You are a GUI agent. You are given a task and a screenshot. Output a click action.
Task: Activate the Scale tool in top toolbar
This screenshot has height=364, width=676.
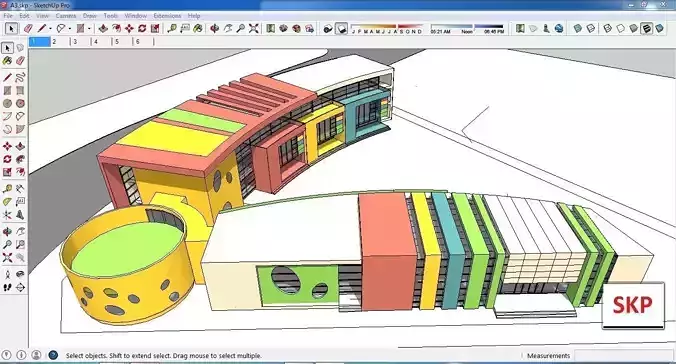pos(155,28)
